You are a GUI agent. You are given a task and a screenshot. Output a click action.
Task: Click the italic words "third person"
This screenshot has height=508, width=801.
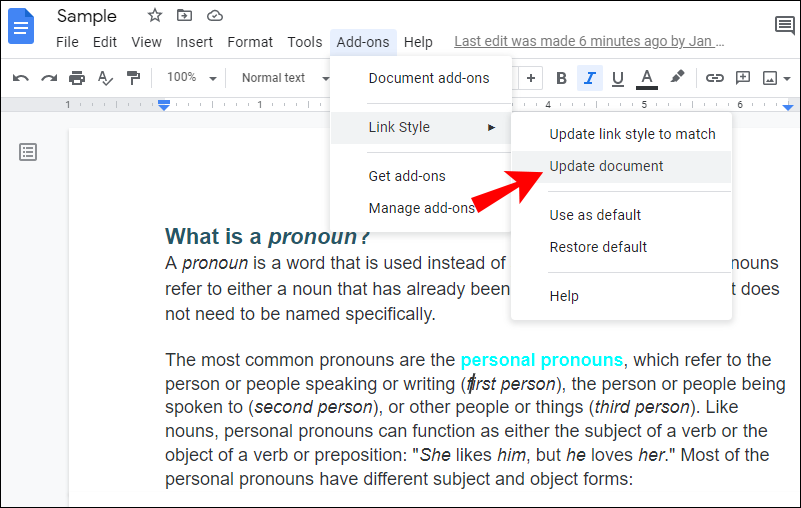[642, 407]
